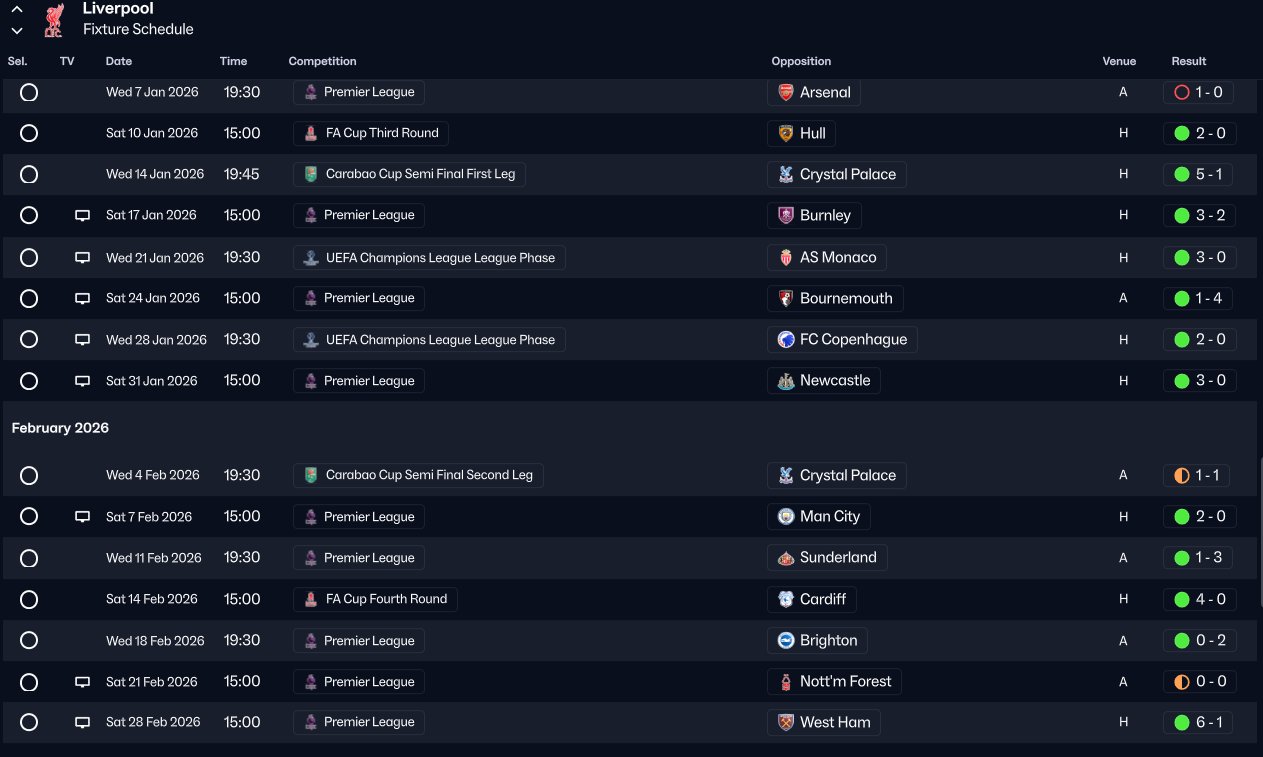
Task: Click the Newcastle club badge
Action: point(786,381)
